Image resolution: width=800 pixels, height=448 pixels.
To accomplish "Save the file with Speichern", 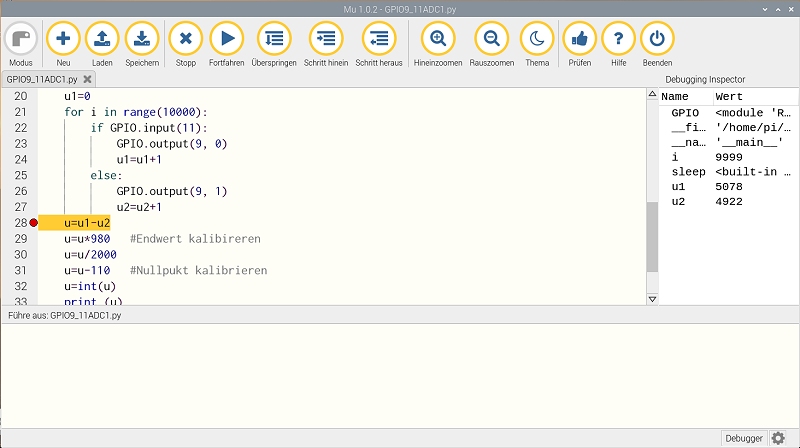I will (x=142, y=40).
